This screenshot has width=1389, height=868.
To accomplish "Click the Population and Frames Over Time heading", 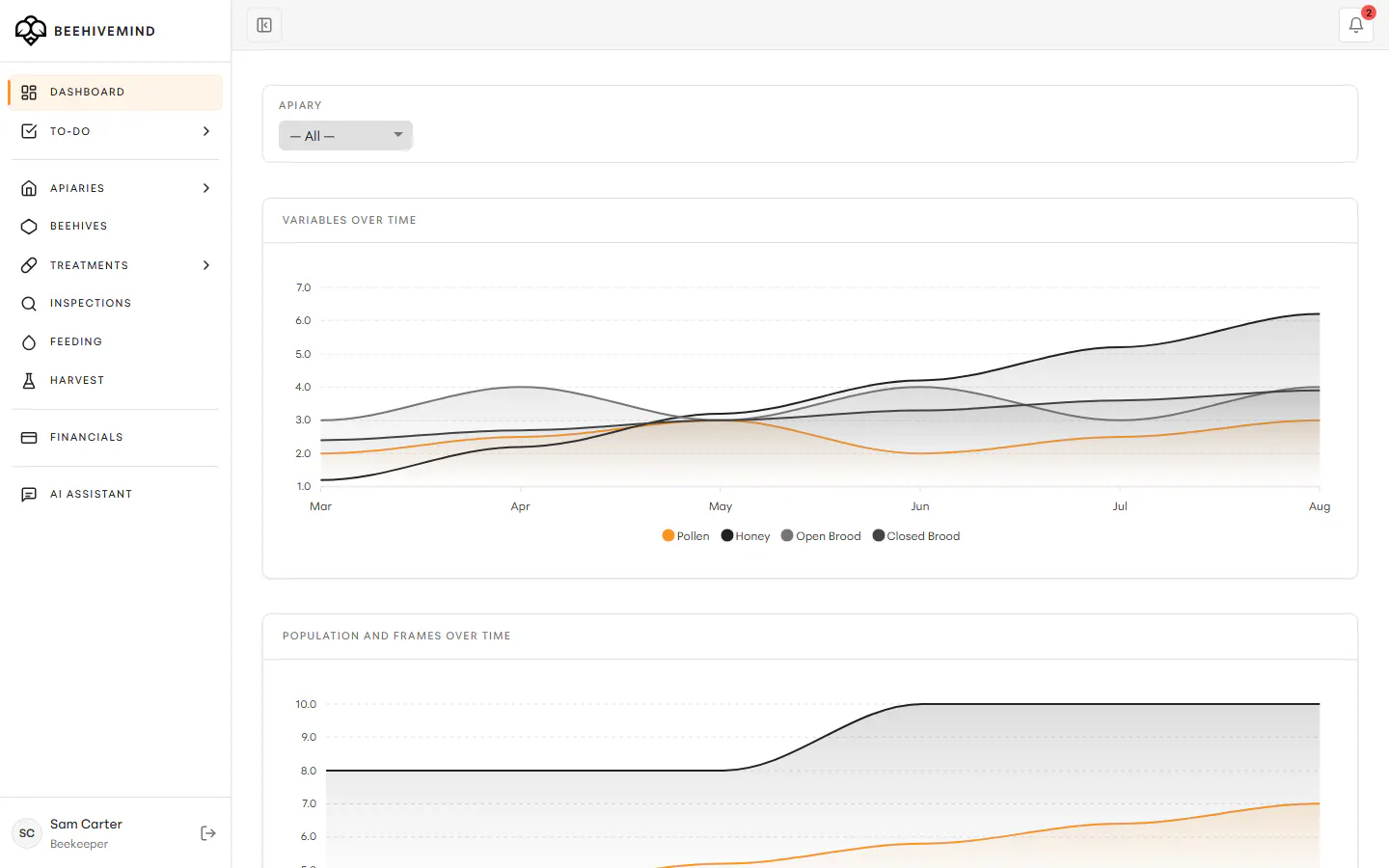I will point(396,637).
